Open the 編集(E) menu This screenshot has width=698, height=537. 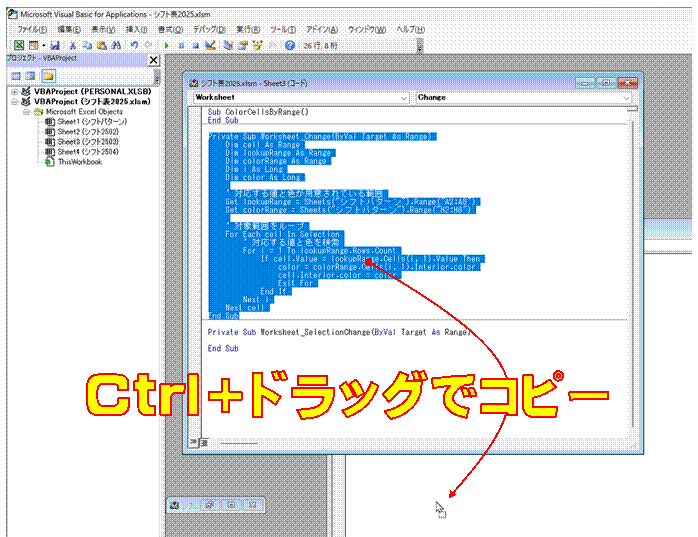point(69,29)
